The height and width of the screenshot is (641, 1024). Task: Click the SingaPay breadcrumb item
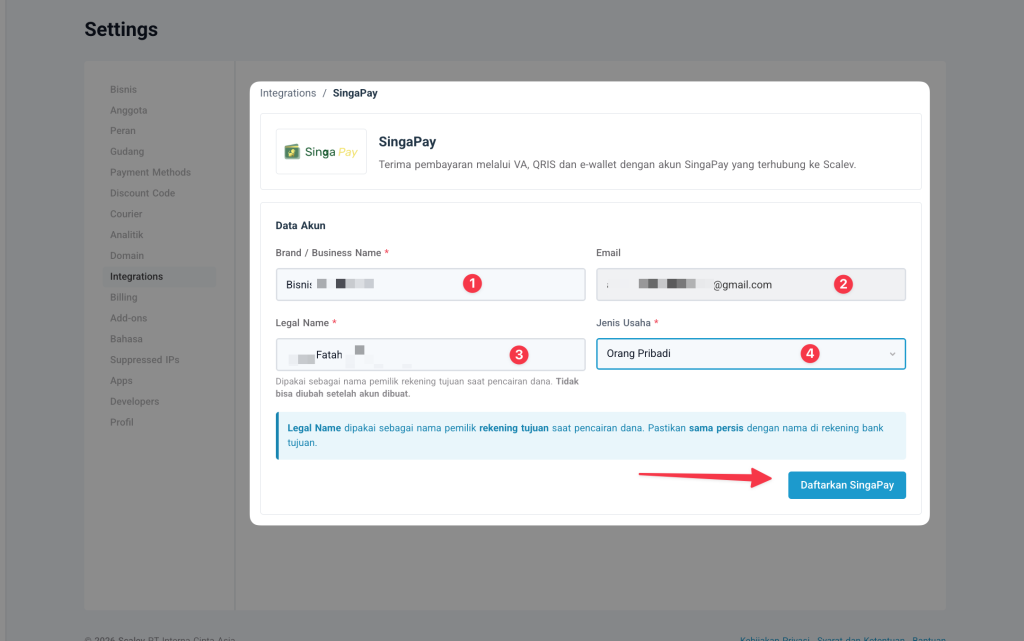coord(355,93)
